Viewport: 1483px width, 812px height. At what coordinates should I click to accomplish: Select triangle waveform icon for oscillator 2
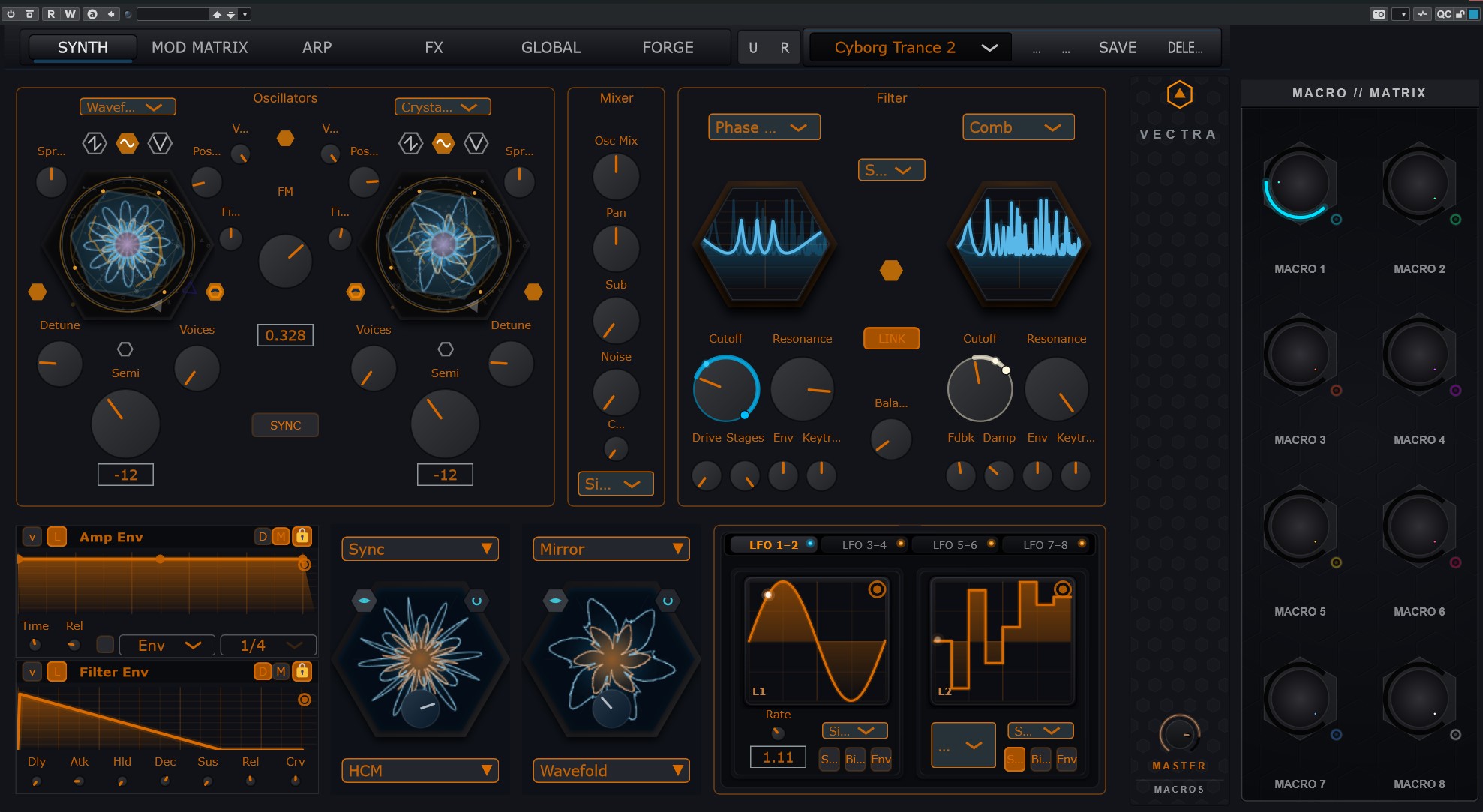(476, 143)
